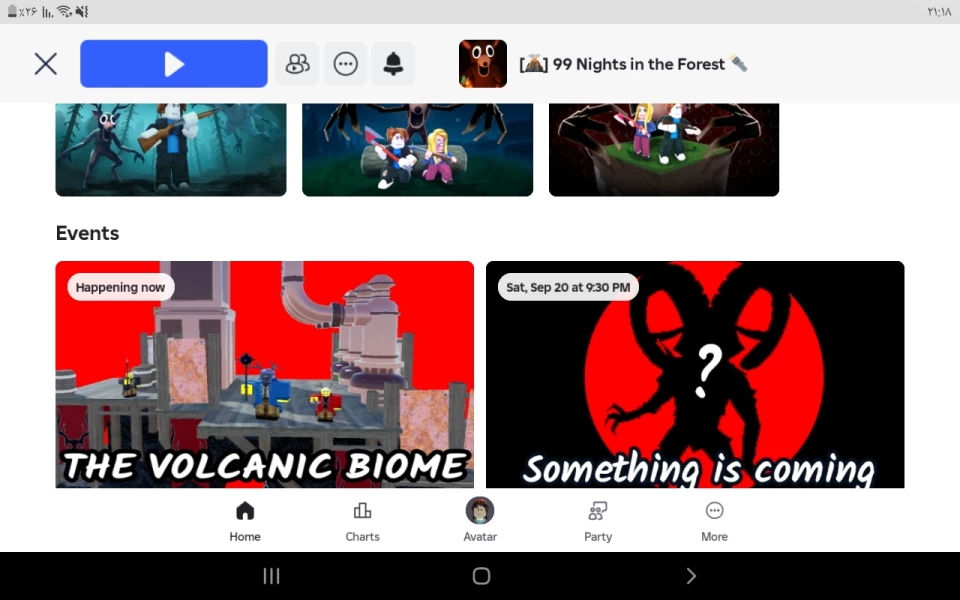Tap the Android recent apps button
Screen dimensions: 960x600
point(271,576)
